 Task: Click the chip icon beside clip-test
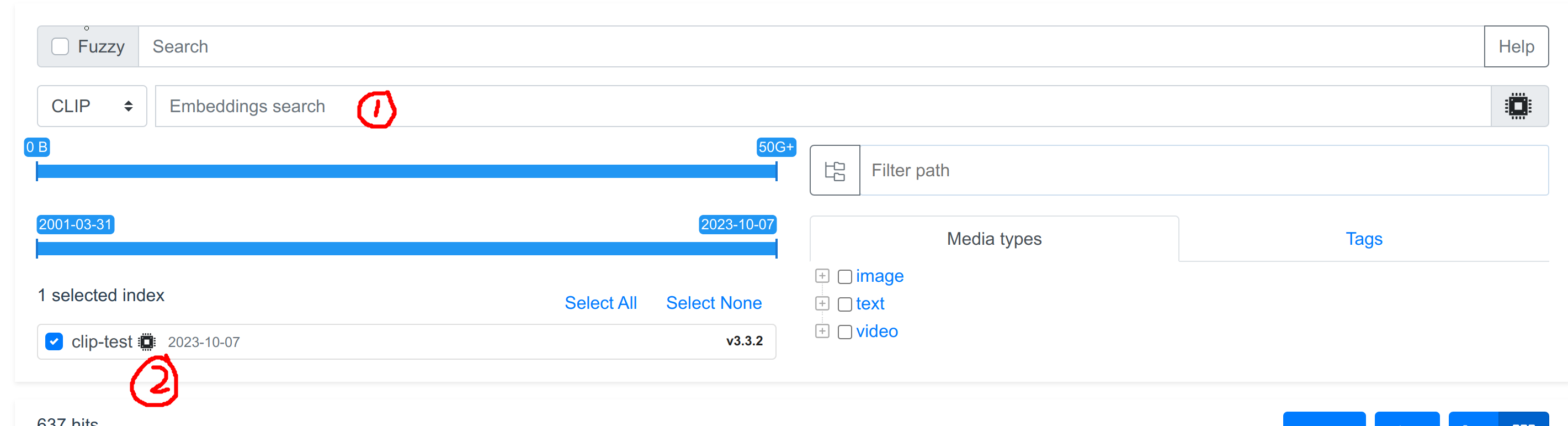pyautogui.click(x=147, y=342)
